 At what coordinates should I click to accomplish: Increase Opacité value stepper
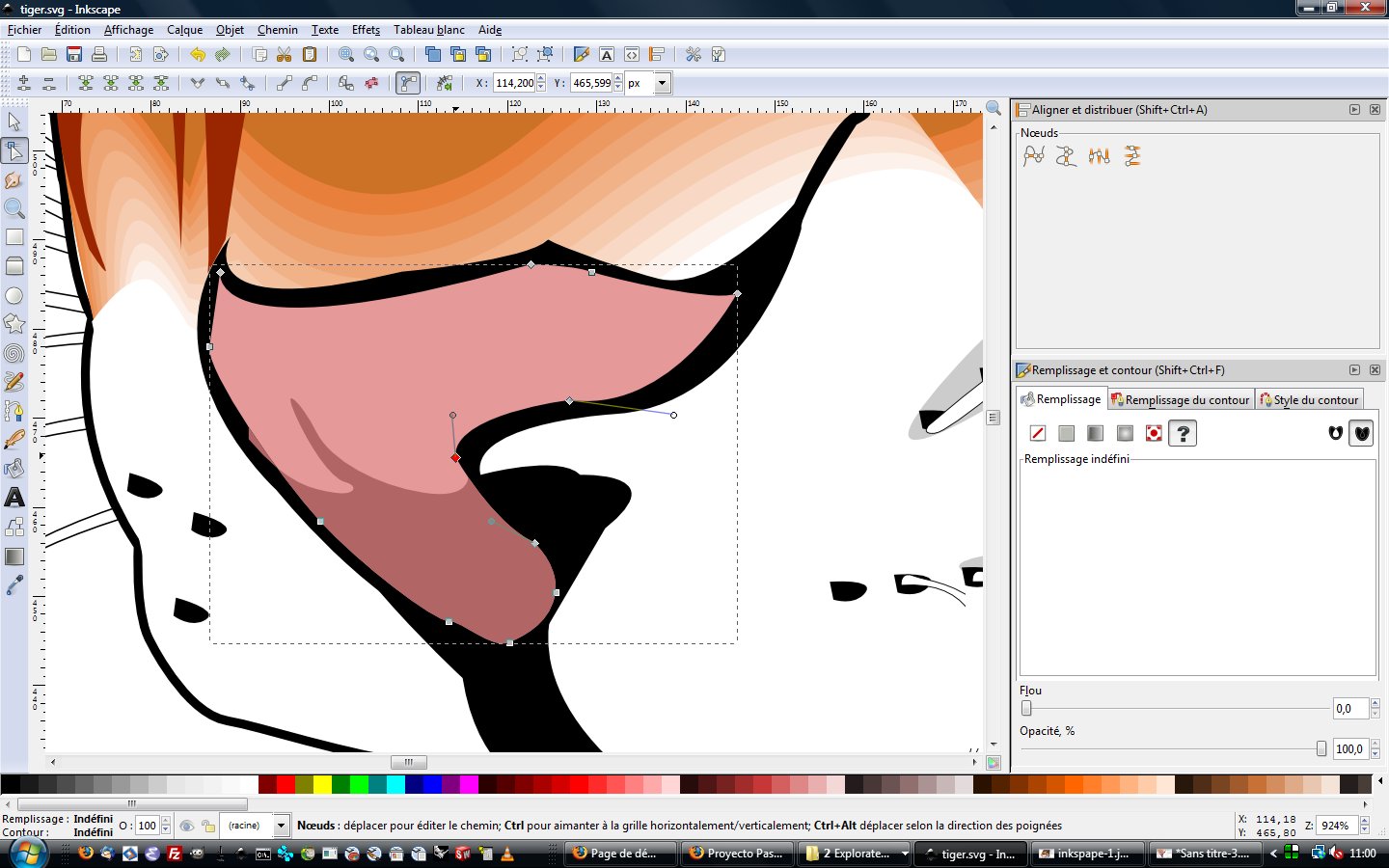(1375, 745)
